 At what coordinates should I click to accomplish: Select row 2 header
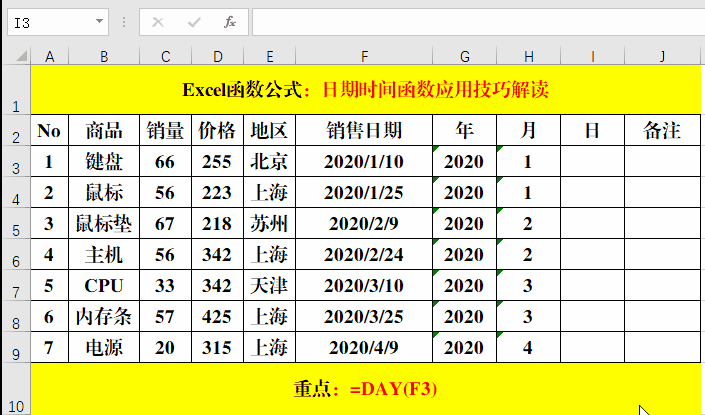16,130
